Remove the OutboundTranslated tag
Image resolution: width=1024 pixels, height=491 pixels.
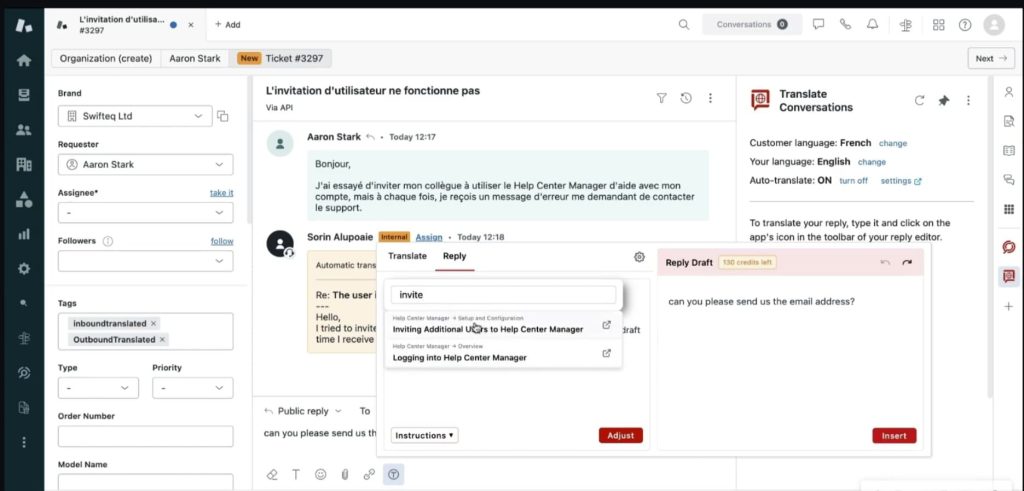click(162, 340)
